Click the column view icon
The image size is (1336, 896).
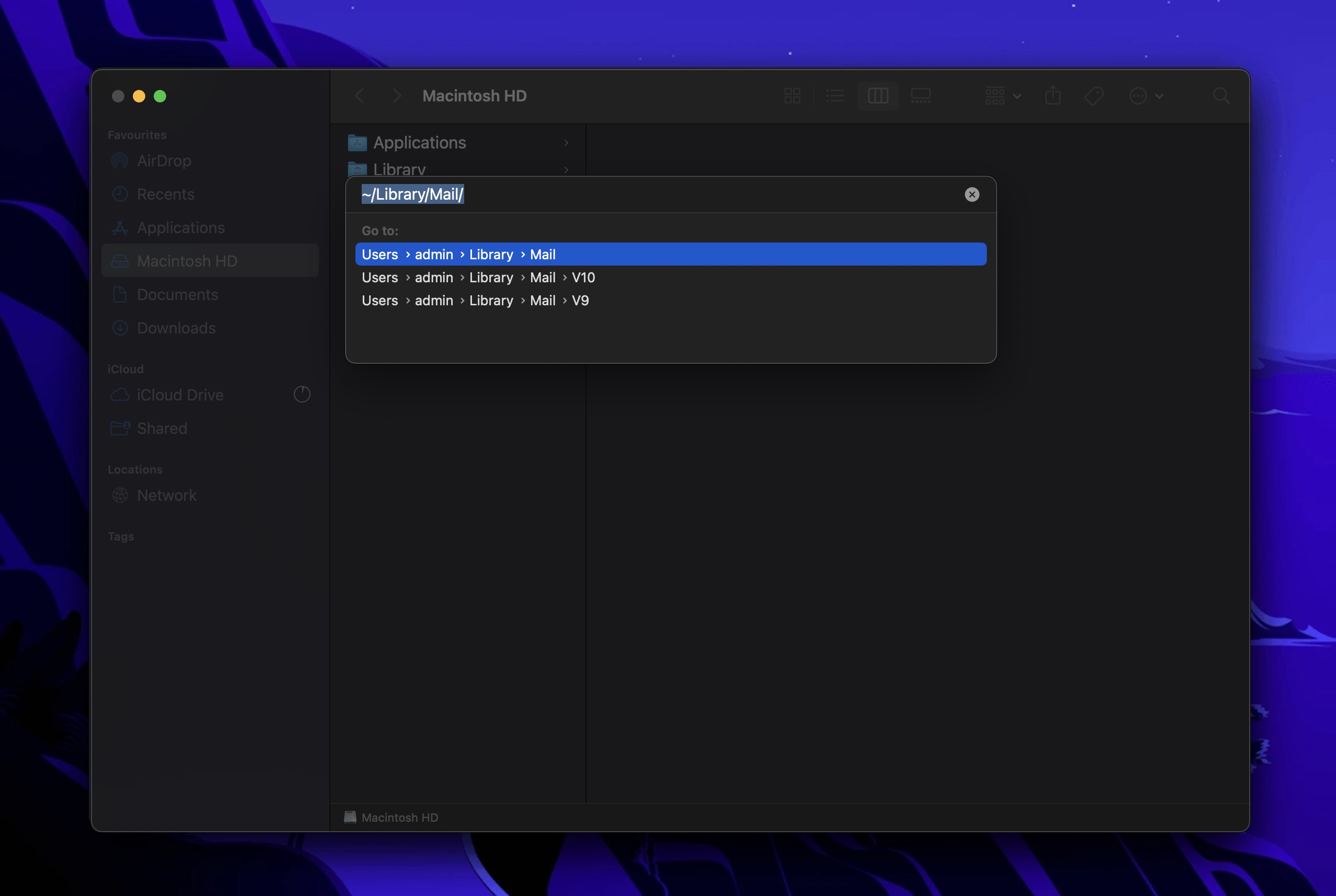(878, 94)
